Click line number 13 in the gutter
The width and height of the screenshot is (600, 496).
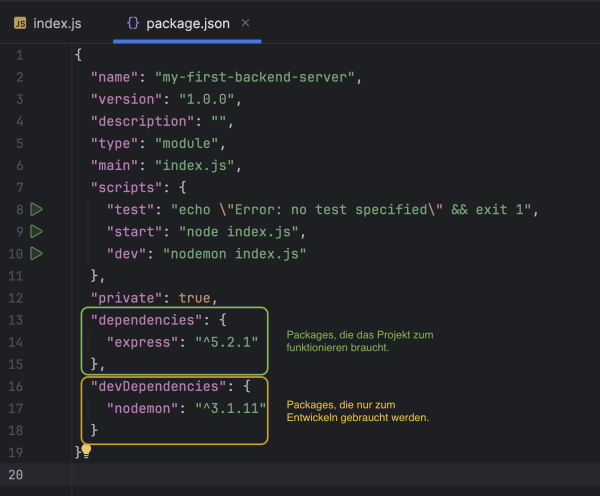(x=18, y=319)
